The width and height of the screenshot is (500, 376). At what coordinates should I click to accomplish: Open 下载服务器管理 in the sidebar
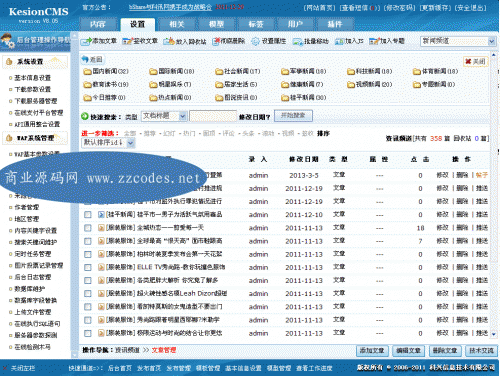pos(36,101)
